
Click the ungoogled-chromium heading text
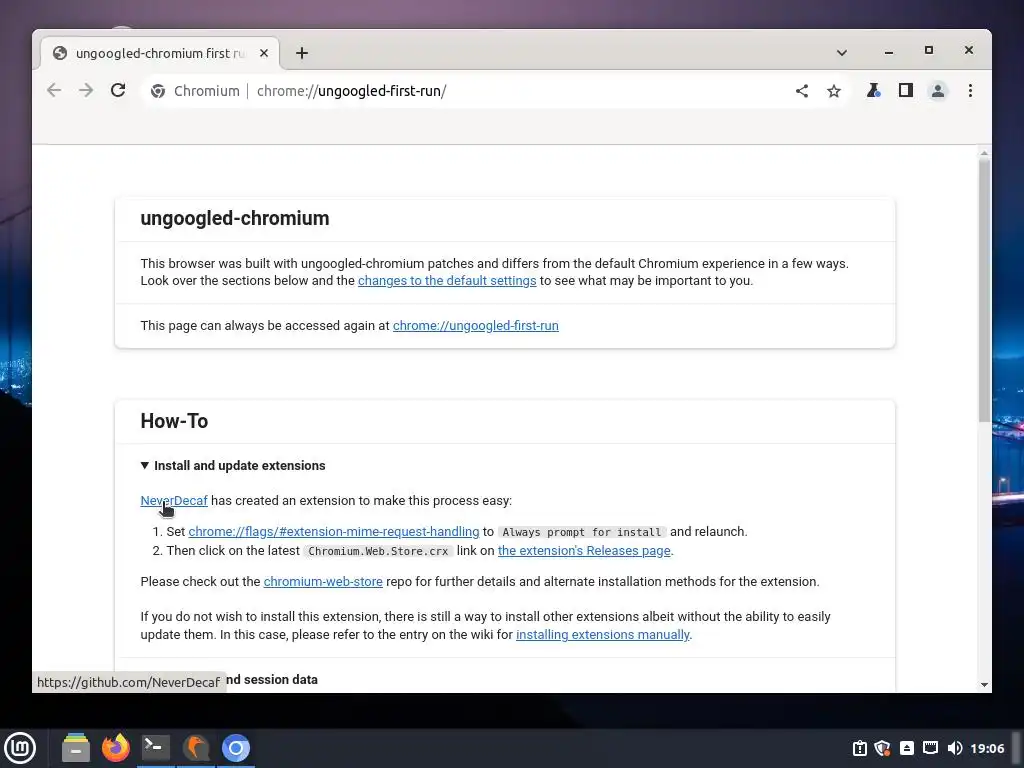coord(234,218)
